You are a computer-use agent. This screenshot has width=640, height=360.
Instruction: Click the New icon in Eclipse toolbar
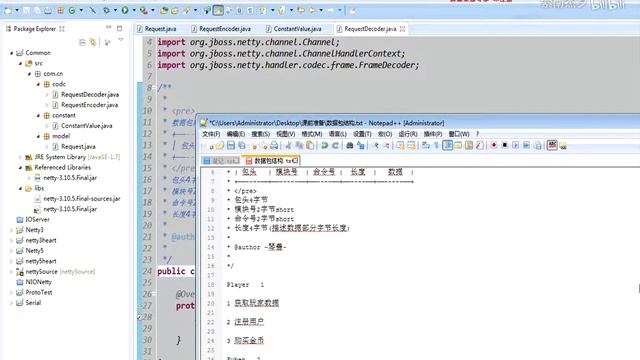click(x=7, y=11)
